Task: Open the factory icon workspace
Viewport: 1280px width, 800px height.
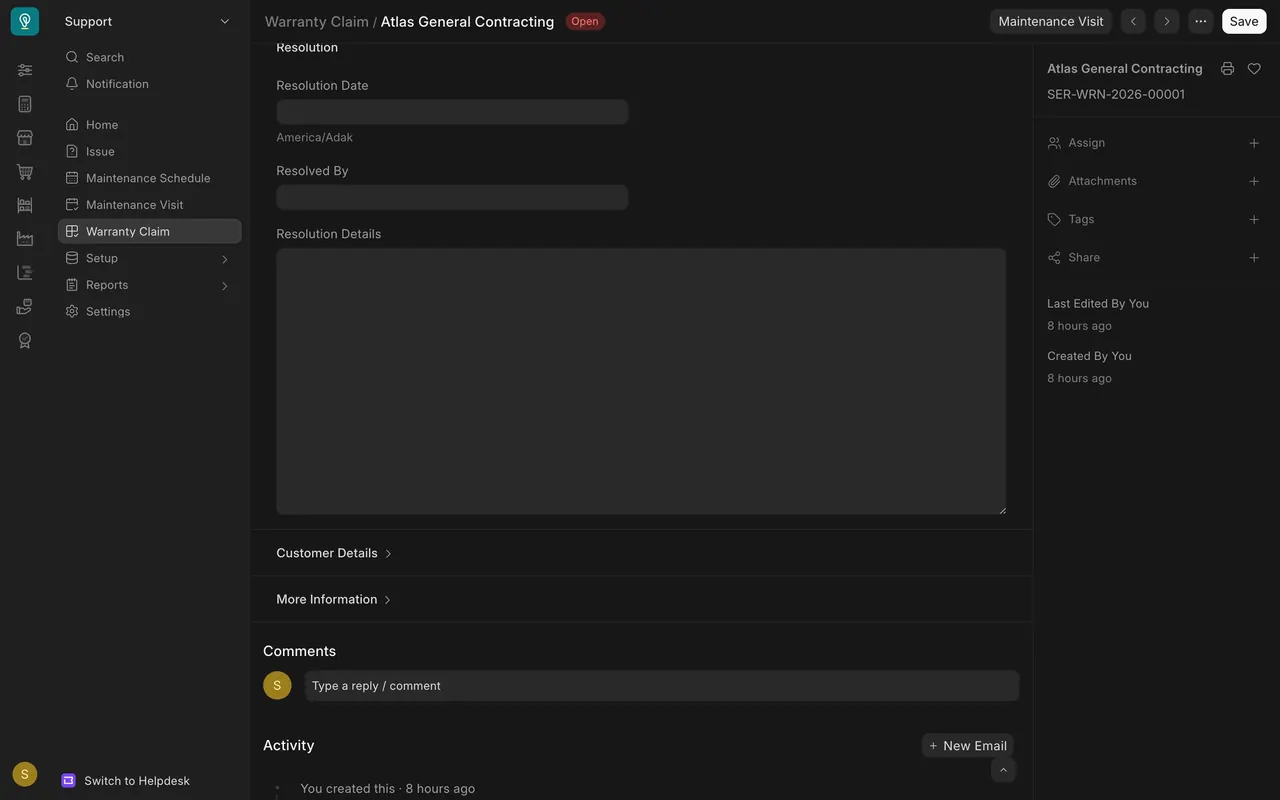Action: coord(25,239)
